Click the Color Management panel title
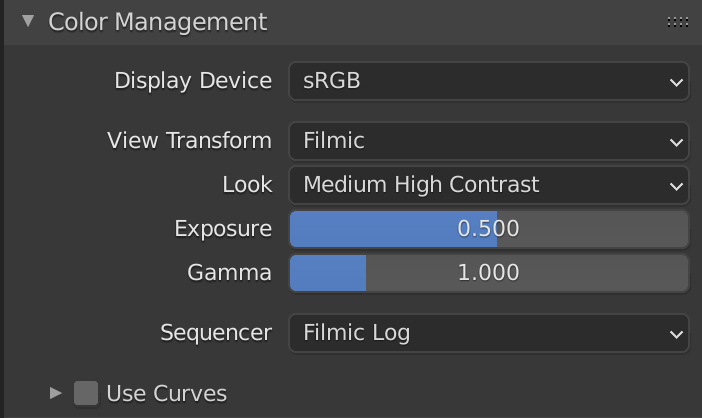702x418 pixels. pos(157,21)
